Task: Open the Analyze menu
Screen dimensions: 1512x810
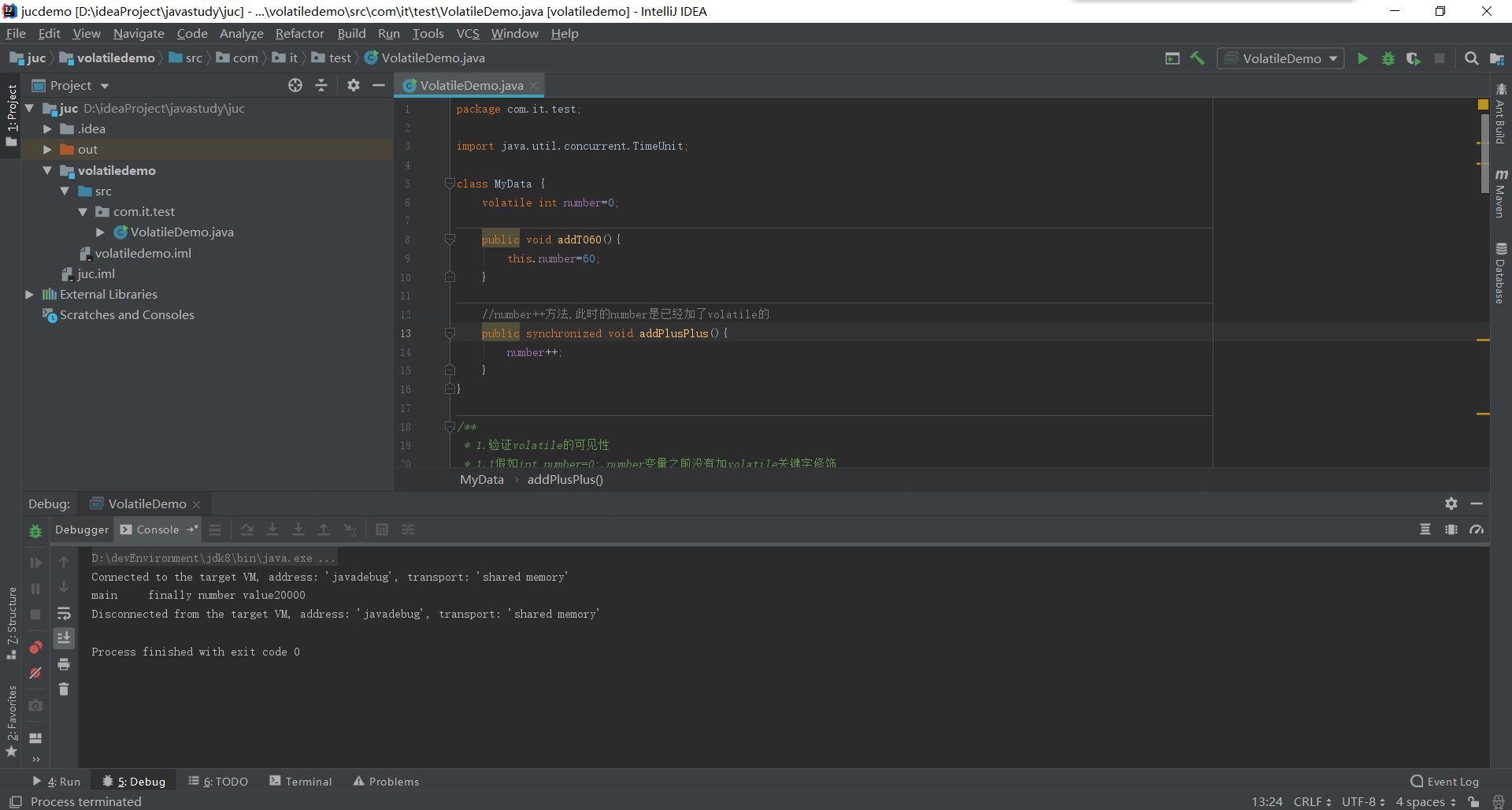Action: pos(241,33)
